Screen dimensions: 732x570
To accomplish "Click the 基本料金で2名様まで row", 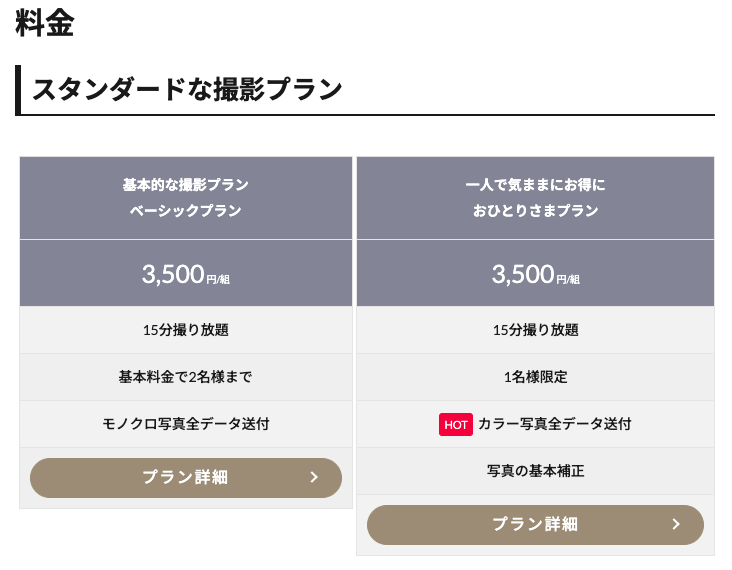I will (186, 377).
